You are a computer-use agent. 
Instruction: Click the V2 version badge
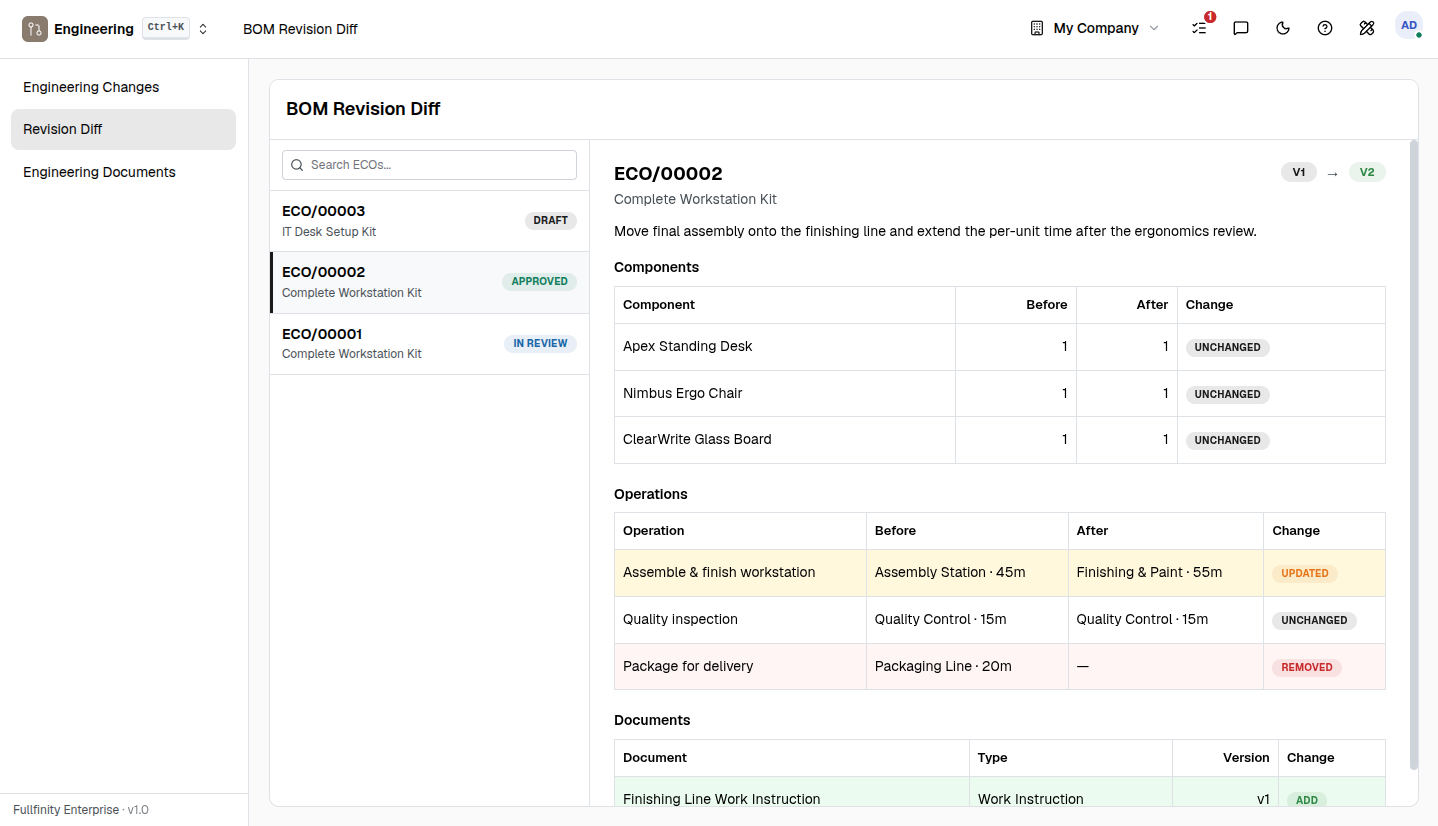(1367, 172)
